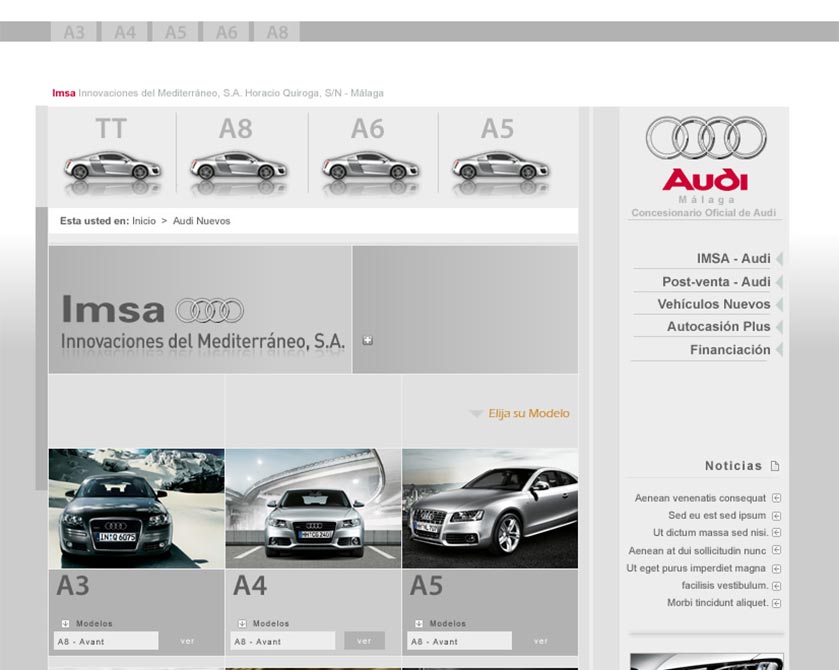Click the arrow marker beside Vehículos Nuevos
Viewport: 839px width, 670px height.
point(779,304)
